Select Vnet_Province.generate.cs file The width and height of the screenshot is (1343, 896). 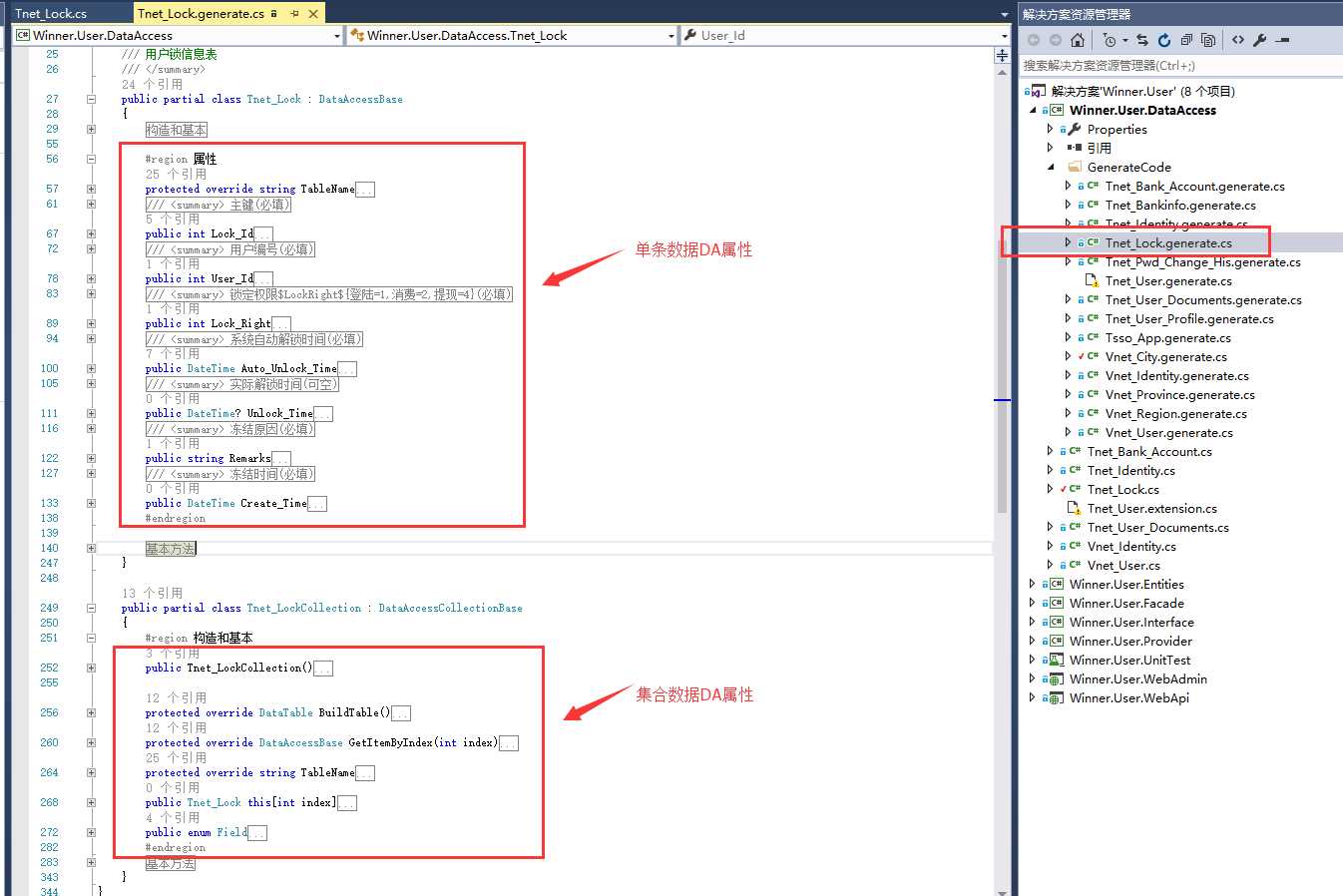[1179, 394]
